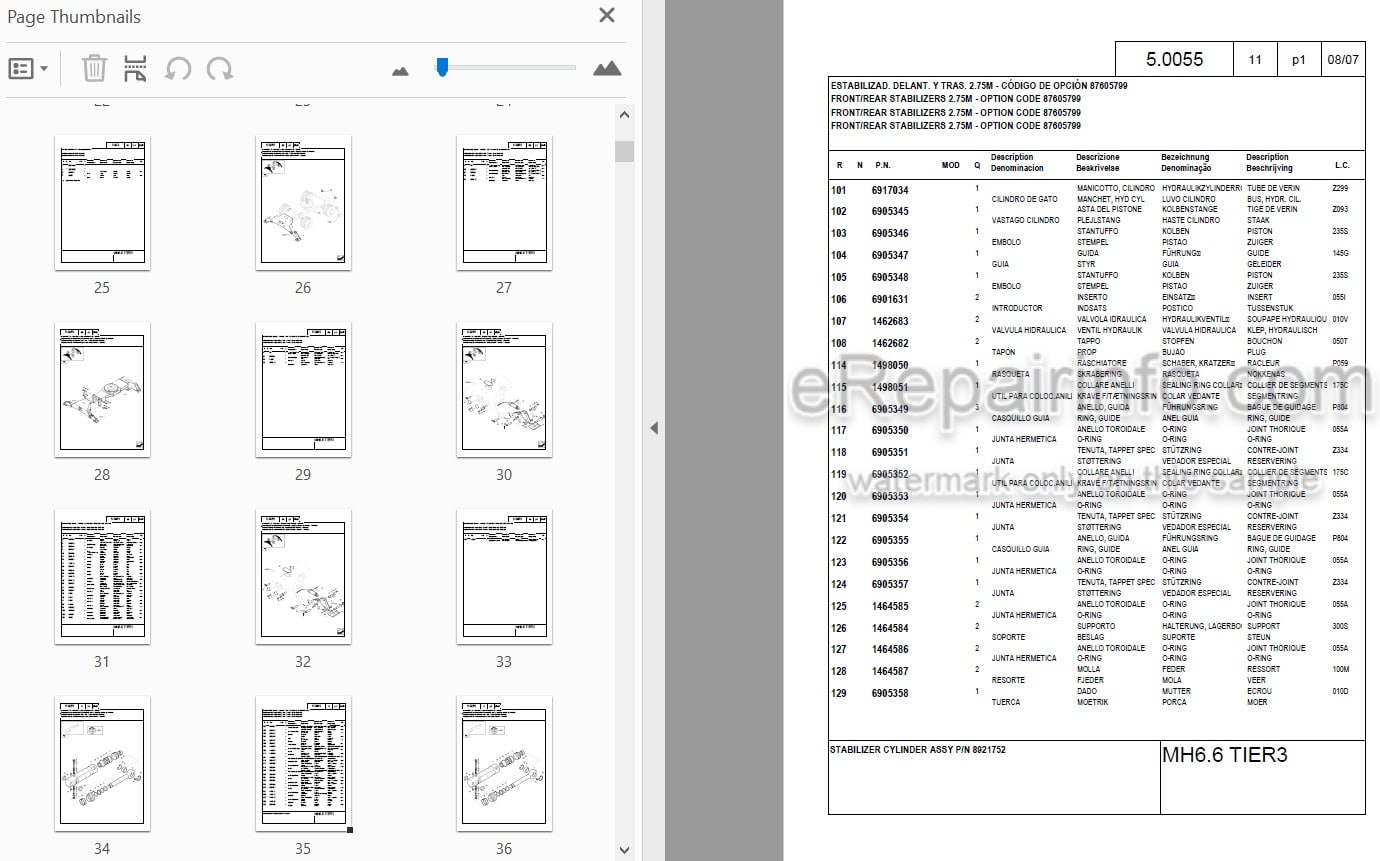Rotate page counterclockwise
Image resolution: width=1380 pixels, height=861 pixels.
click(x=178, y=69)
